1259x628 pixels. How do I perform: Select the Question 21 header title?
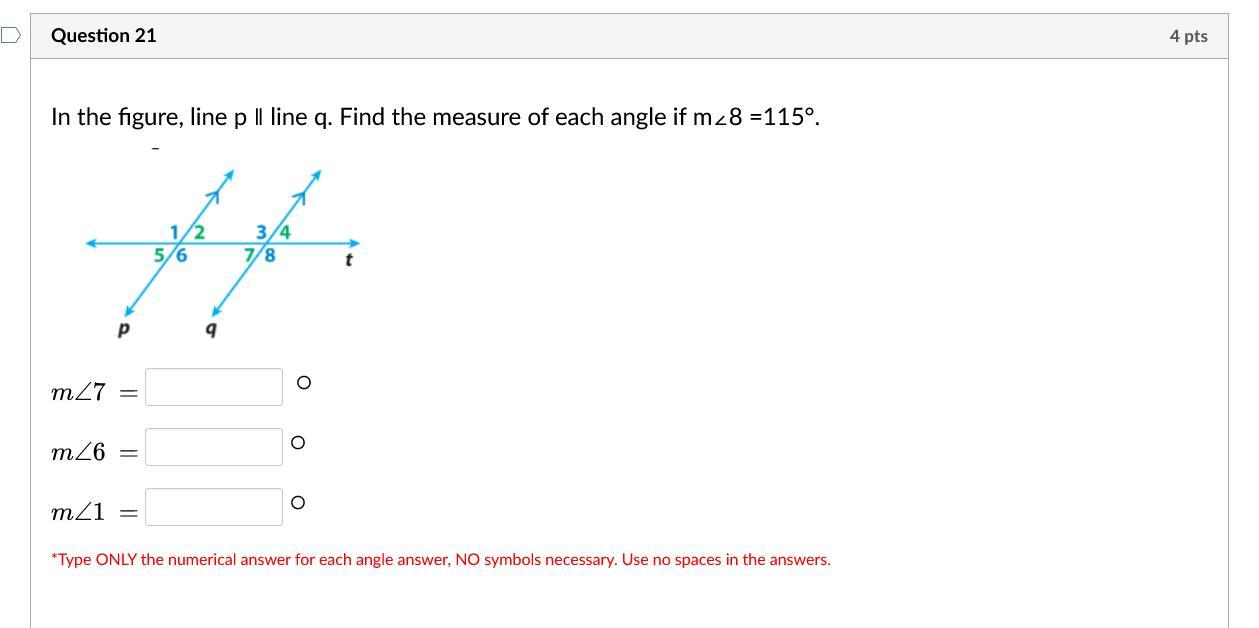(x=104, y=36)
